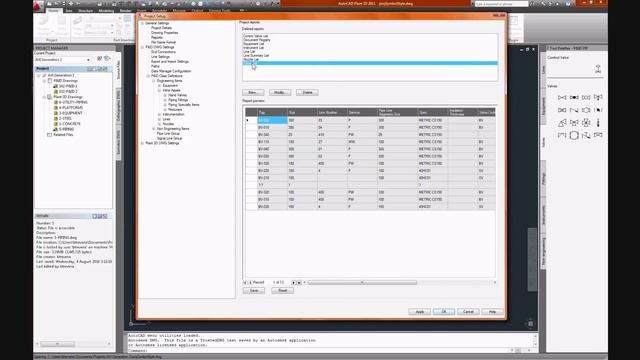640x360 pixels.
Task: Select Nozzle List report
Action: coord(251,60)
